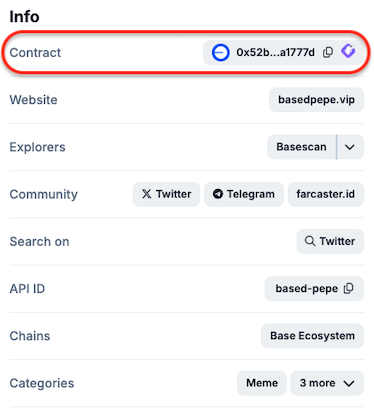Search for the token on Twitter
374x417 pixels.
(x=330, y=241)
